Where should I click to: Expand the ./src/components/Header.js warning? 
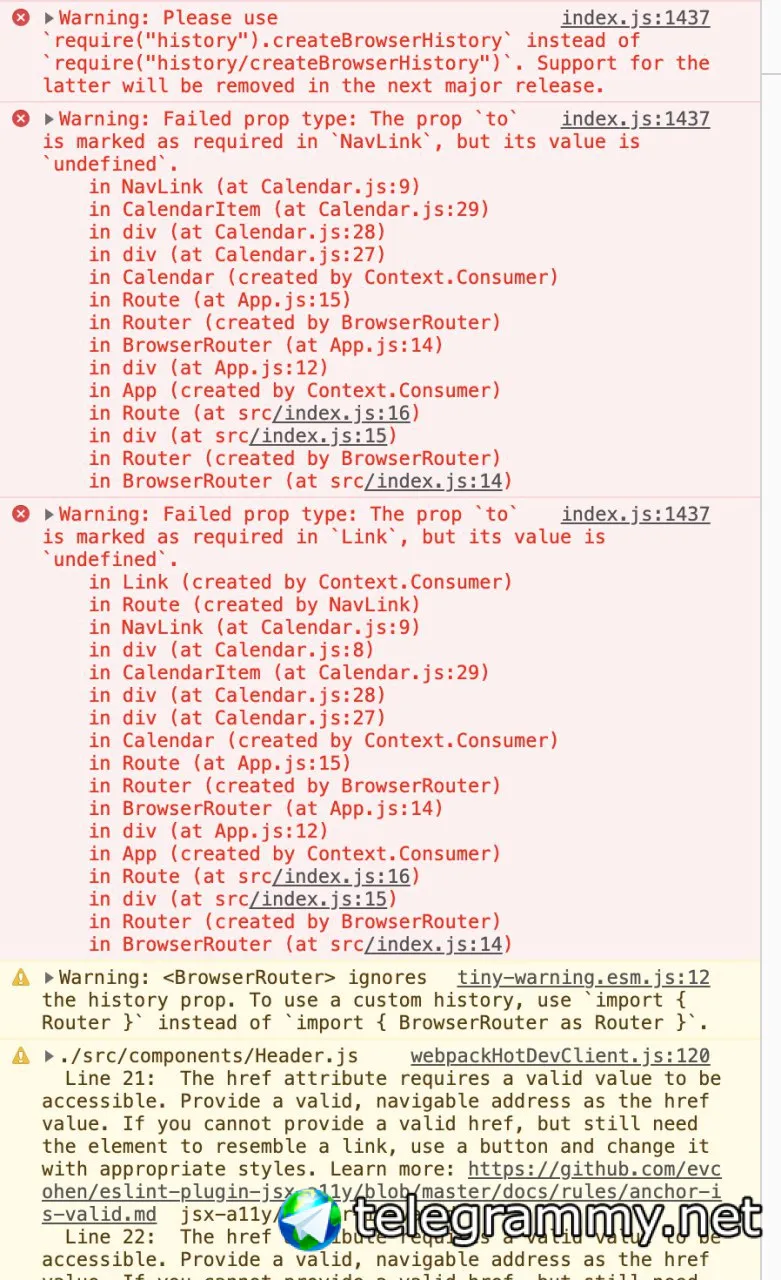point(49,1056)
